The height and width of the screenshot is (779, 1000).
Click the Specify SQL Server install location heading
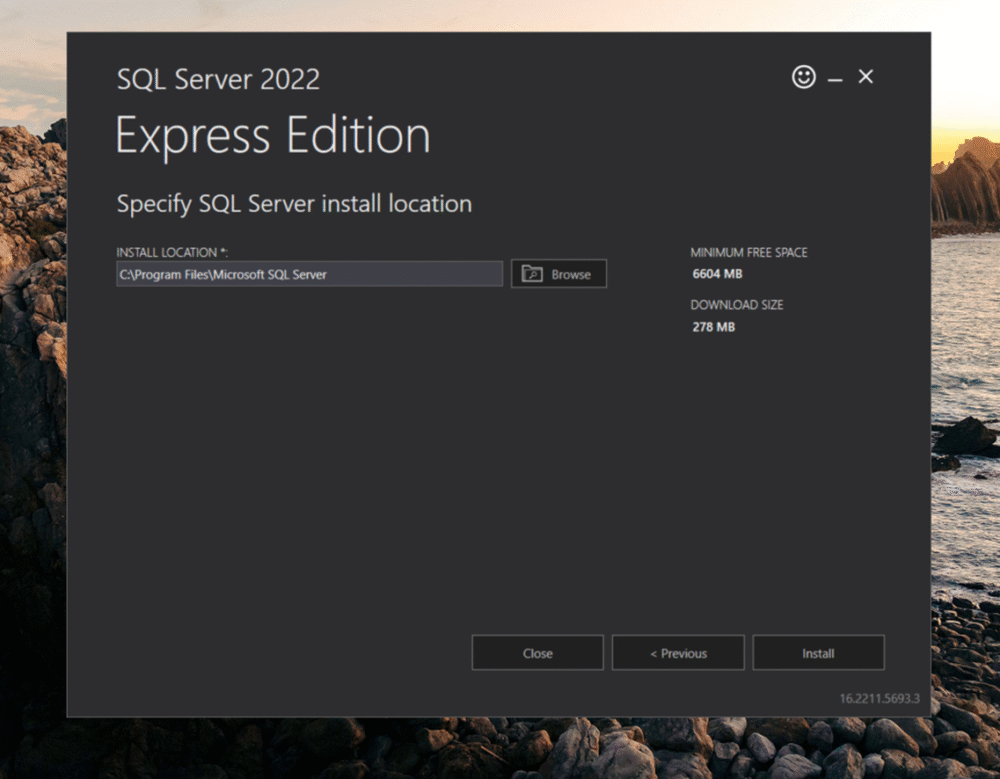294,203
